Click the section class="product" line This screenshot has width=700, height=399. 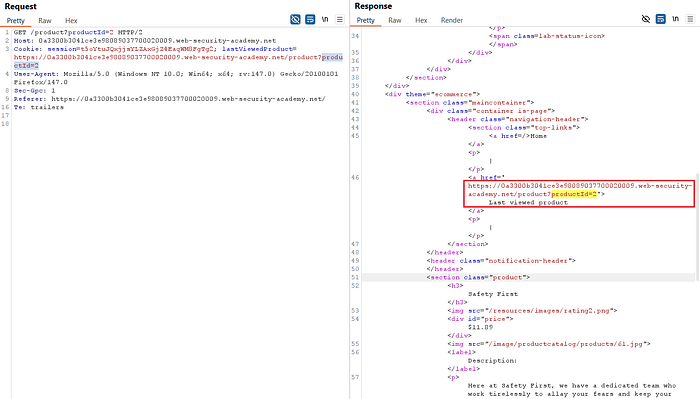tap(478, 277)
